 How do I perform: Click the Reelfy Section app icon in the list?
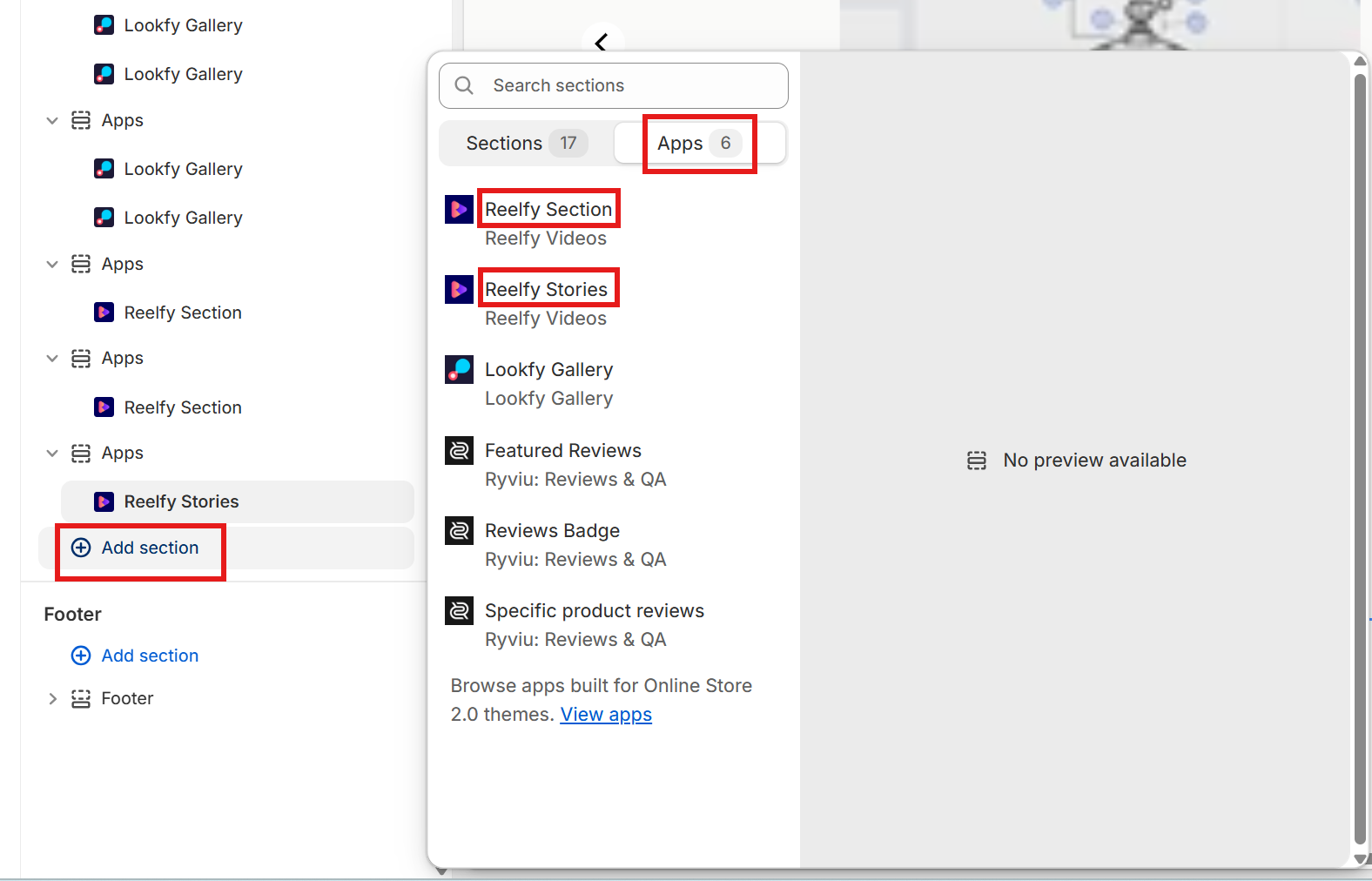459,210
